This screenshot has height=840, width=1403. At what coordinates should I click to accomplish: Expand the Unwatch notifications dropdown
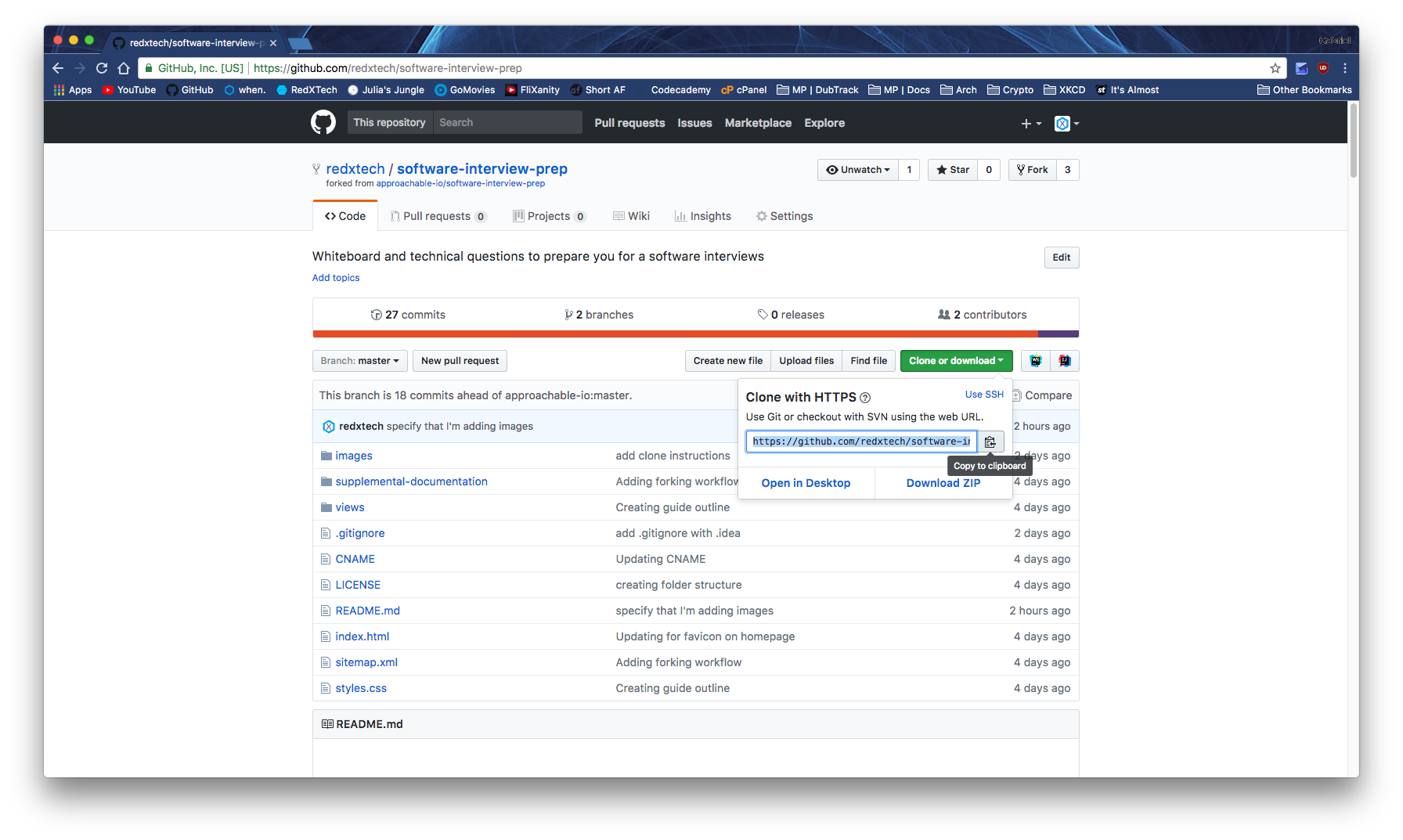[858, 170]
